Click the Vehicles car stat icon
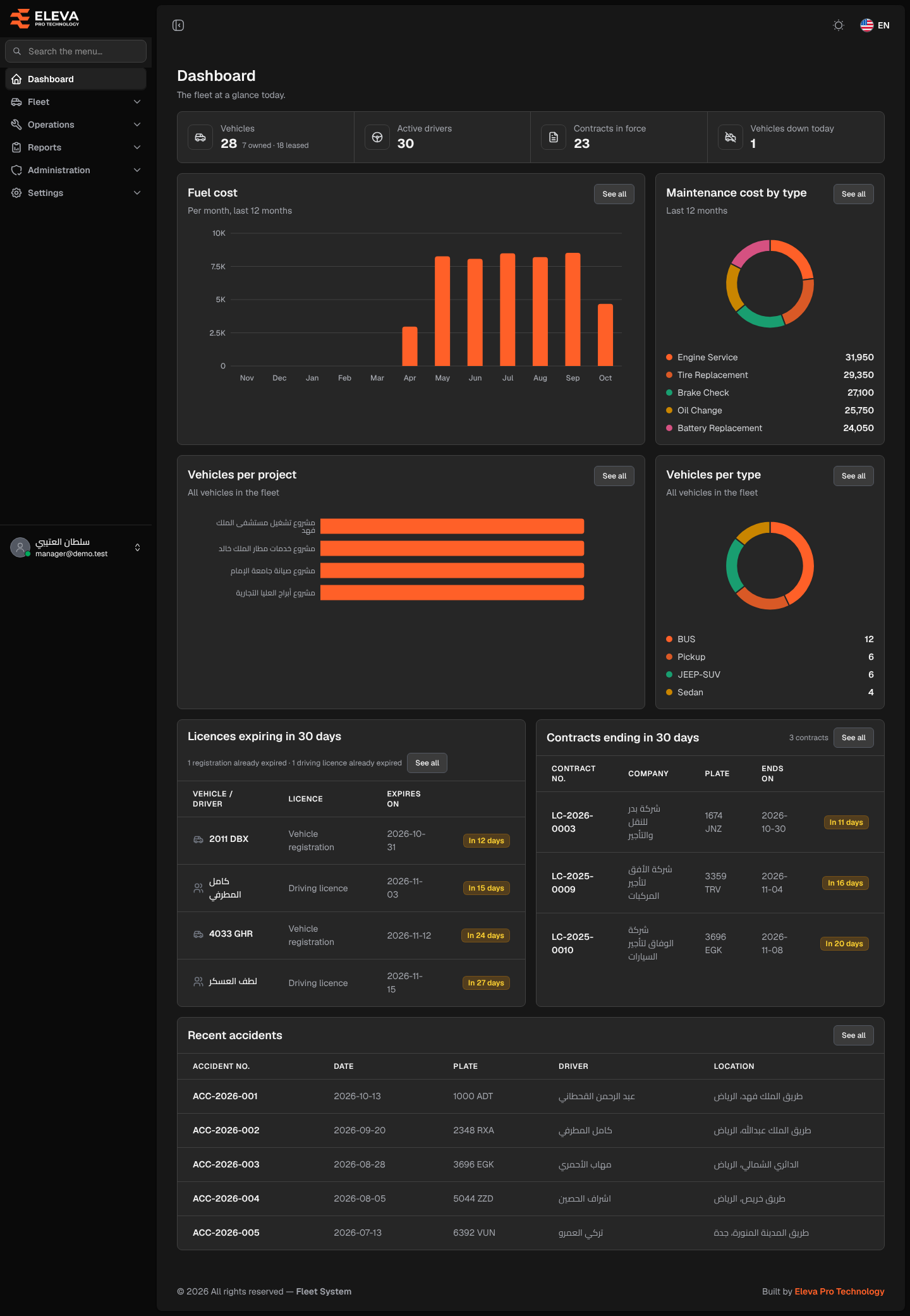Screen dimensions: 910x1316 click(200, 137)
